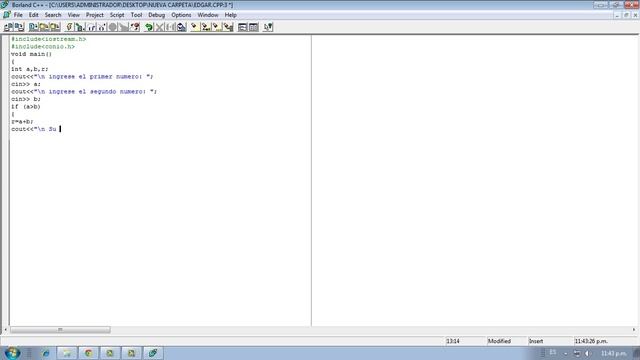Click the 'r=a+b;' line
Viewport: 640px width, 360px height.
click(22, 122)
